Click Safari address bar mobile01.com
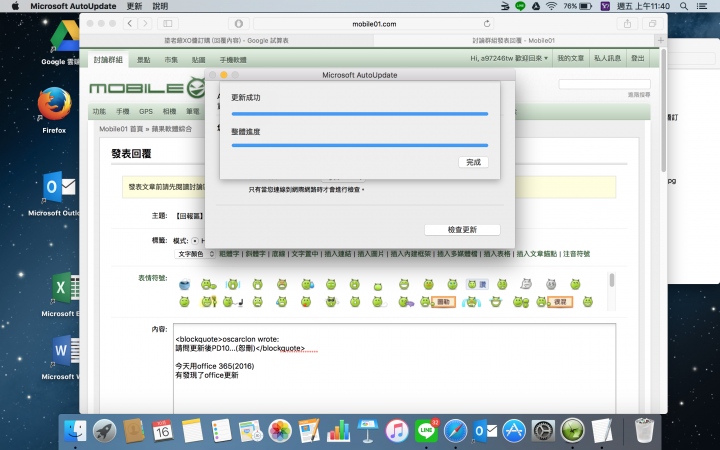The height and width of the screenshot is (450, 720). click(x=374, y=23)
